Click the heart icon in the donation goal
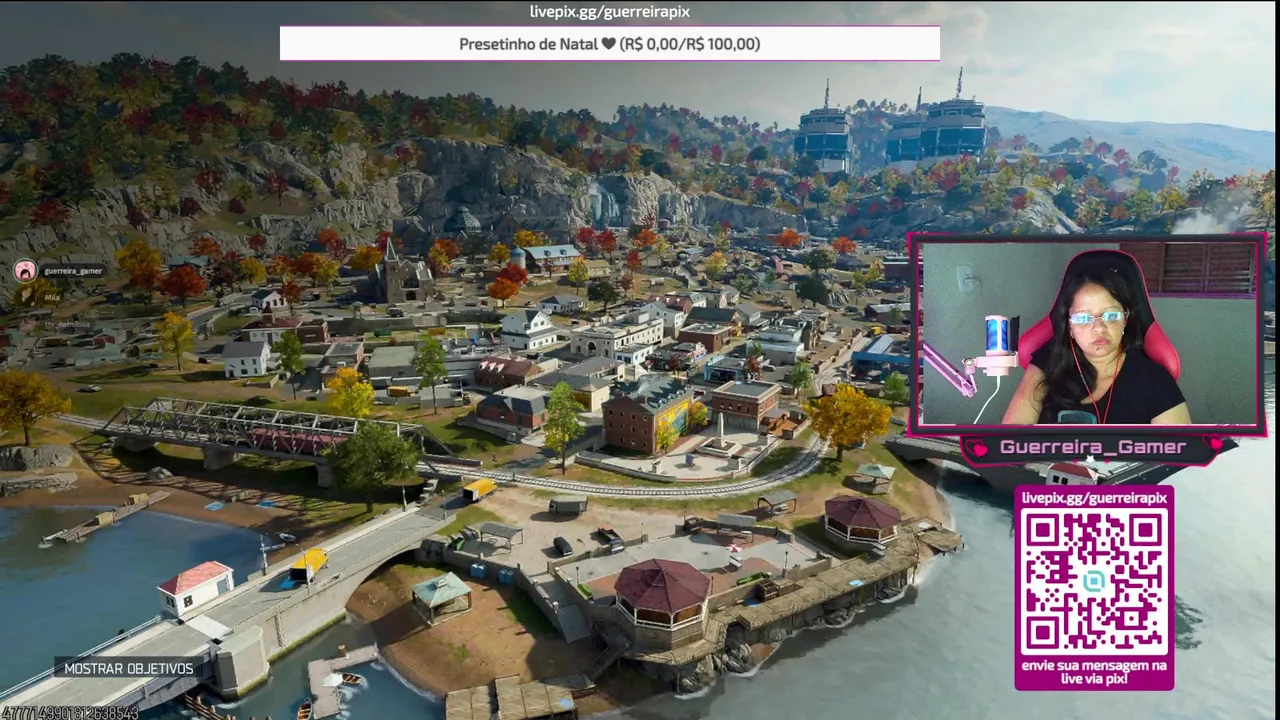The image size is (1280, 720). tap(608, 44)
